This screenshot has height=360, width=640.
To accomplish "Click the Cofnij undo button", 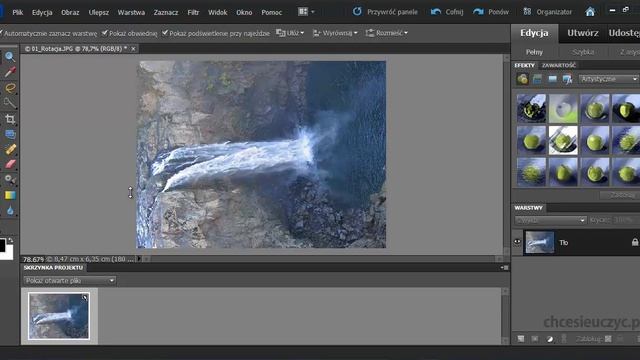I will point(447,12).
